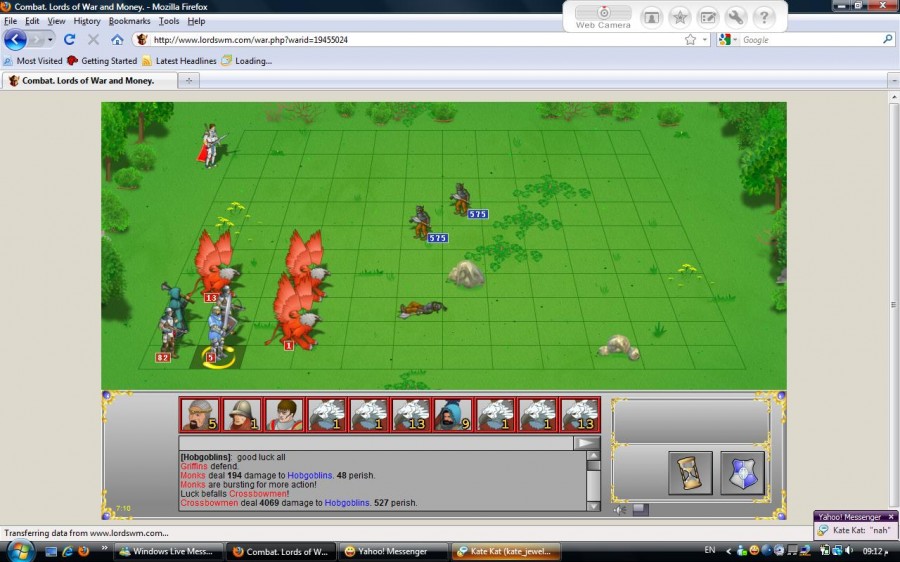Open webcam overlay wrench settings
Screen dimensions: 900x562
pyautogui.click(x=736, y=18)
